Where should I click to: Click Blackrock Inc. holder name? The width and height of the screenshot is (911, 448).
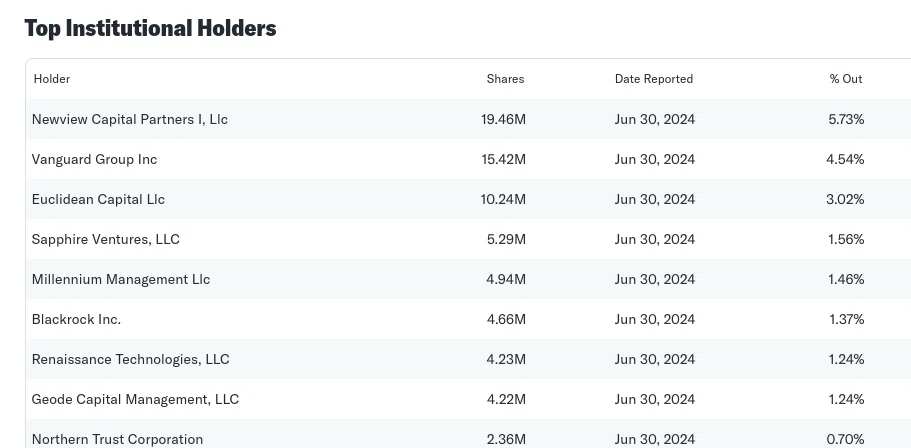coord(76,320)
